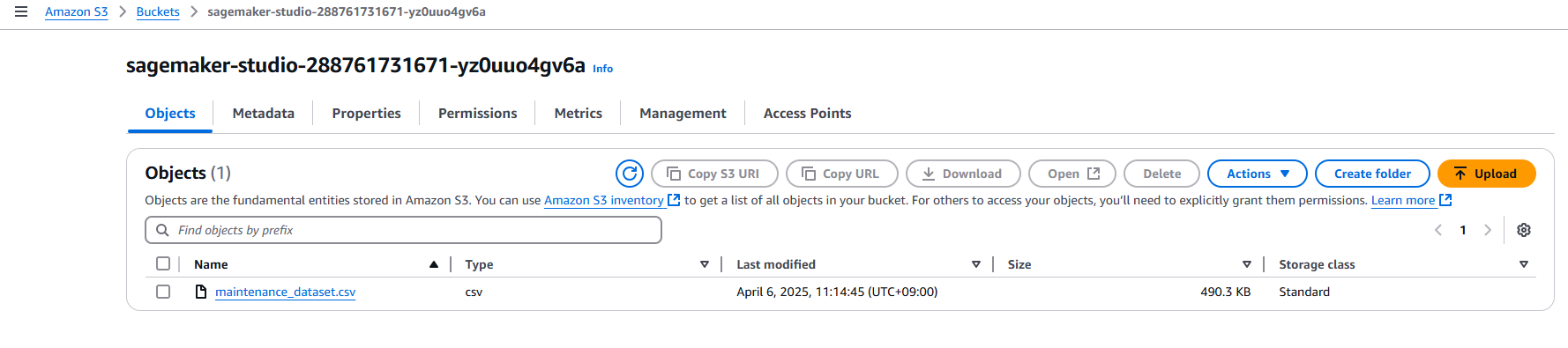This screenshot has width=1568, height=348.
Task: Click the csv type cell
Action: point(474,292)
